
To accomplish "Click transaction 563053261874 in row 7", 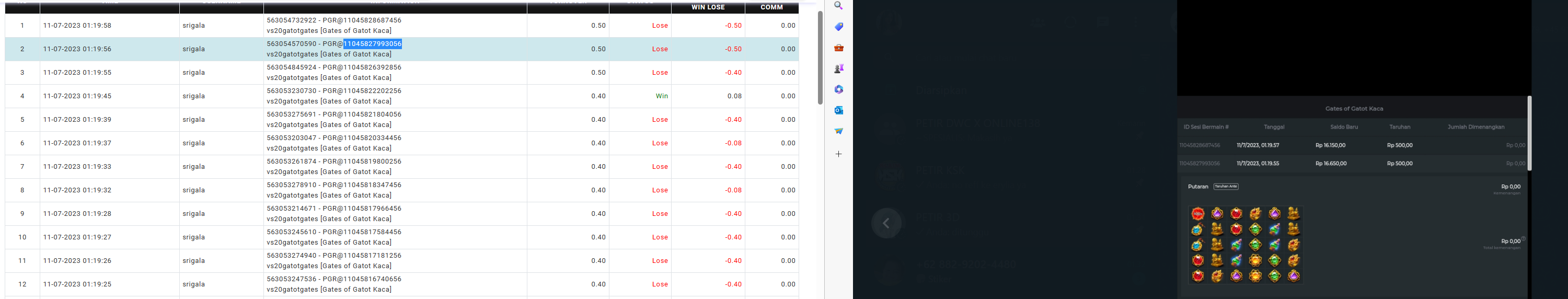I will coord(292,162).
